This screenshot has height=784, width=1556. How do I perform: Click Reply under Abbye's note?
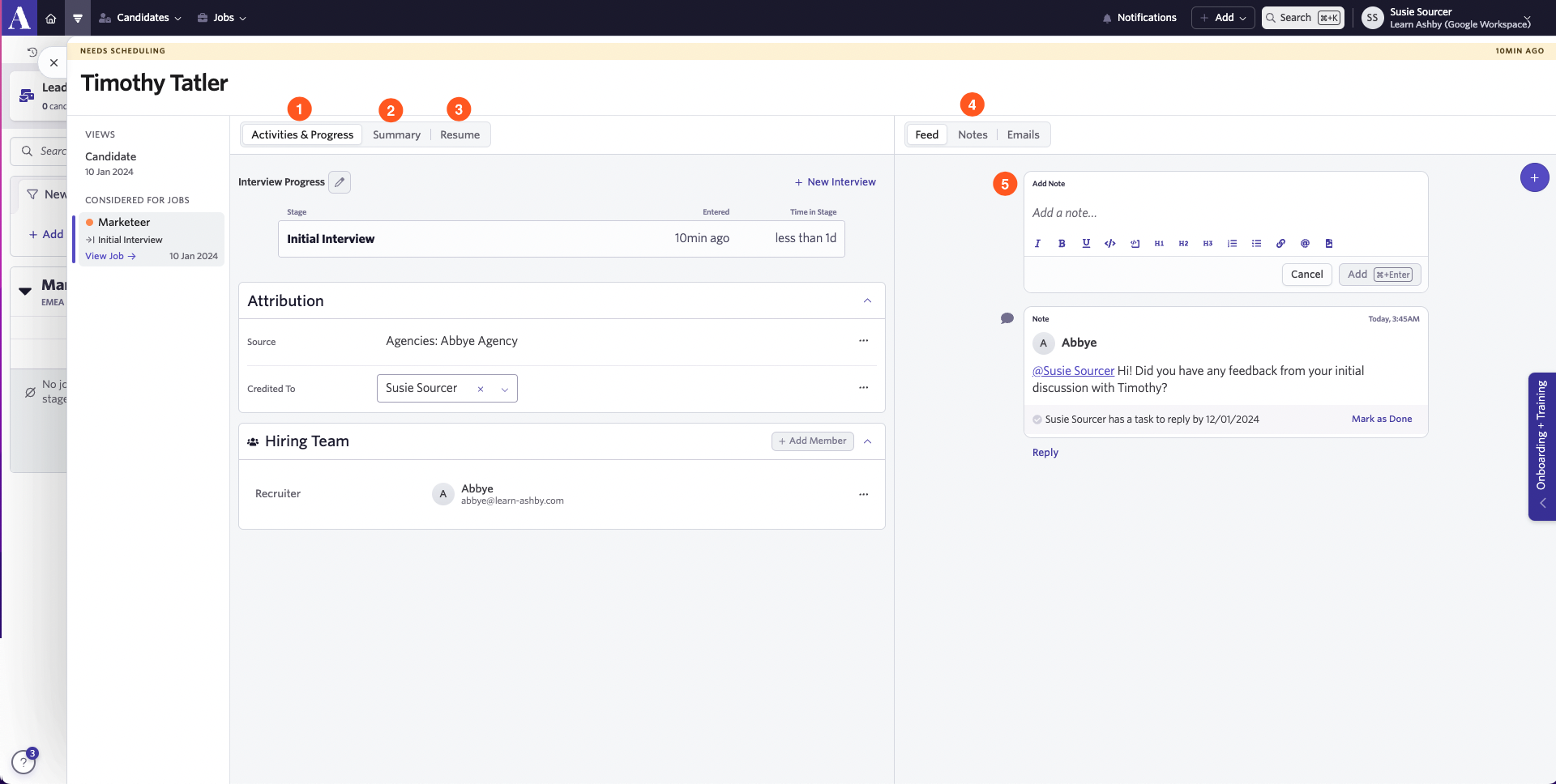click(x=1045, y=453)
